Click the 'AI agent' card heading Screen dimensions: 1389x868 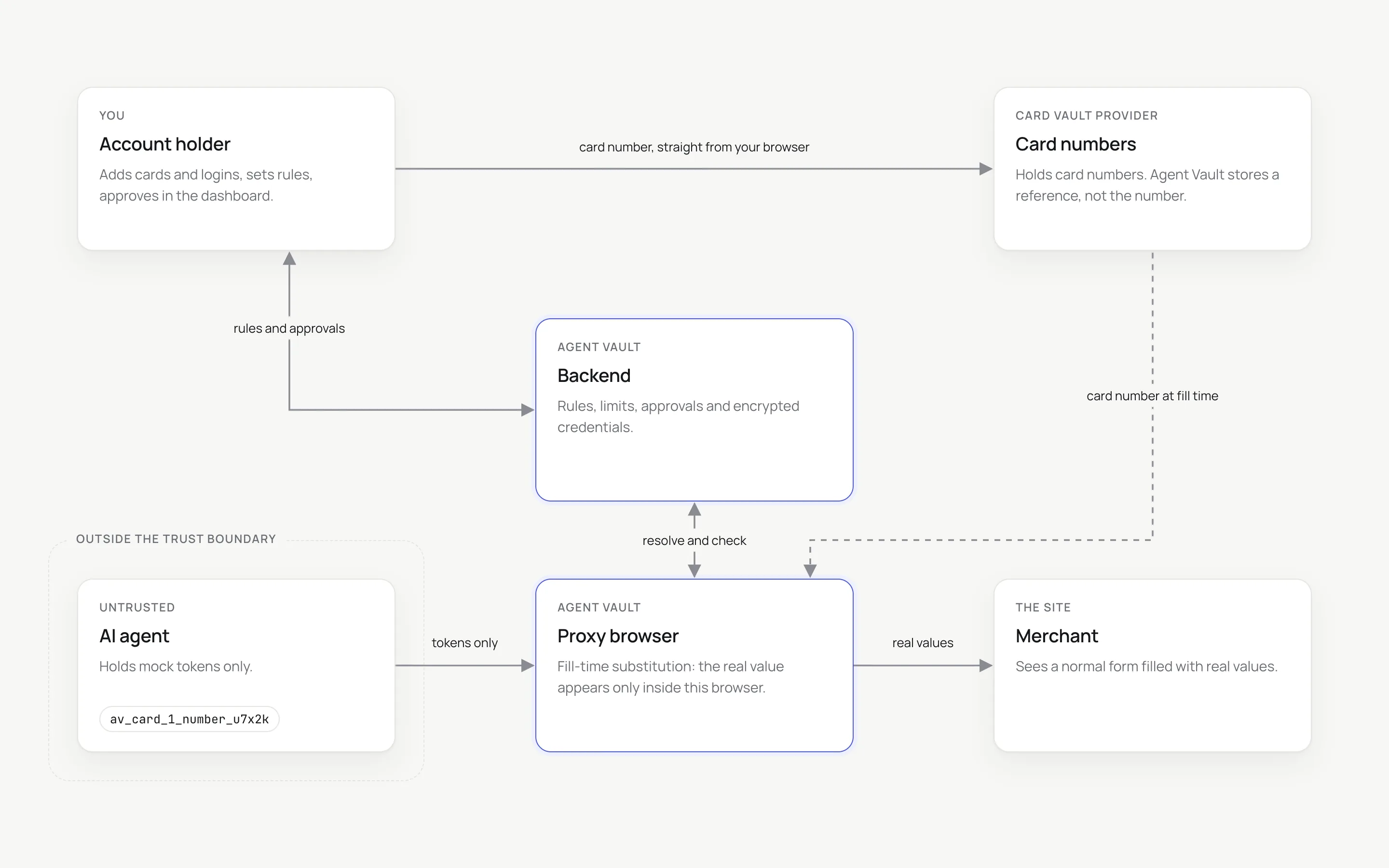(x=134, y=636)
